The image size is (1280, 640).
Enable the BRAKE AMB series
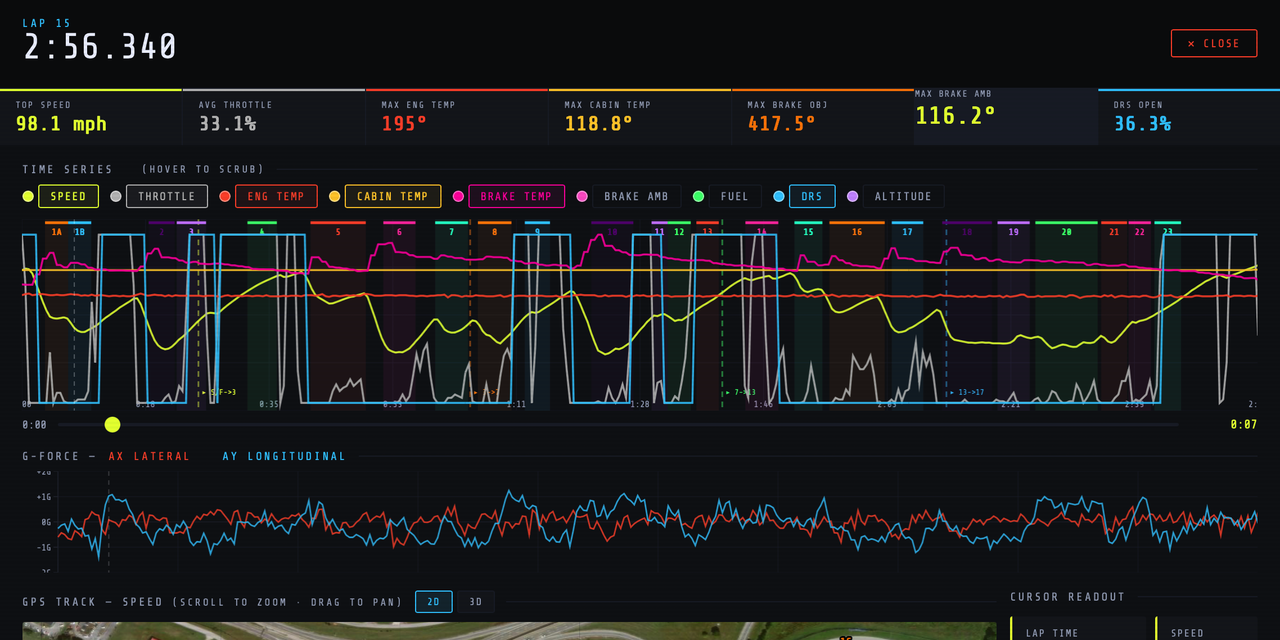[636, 196]
